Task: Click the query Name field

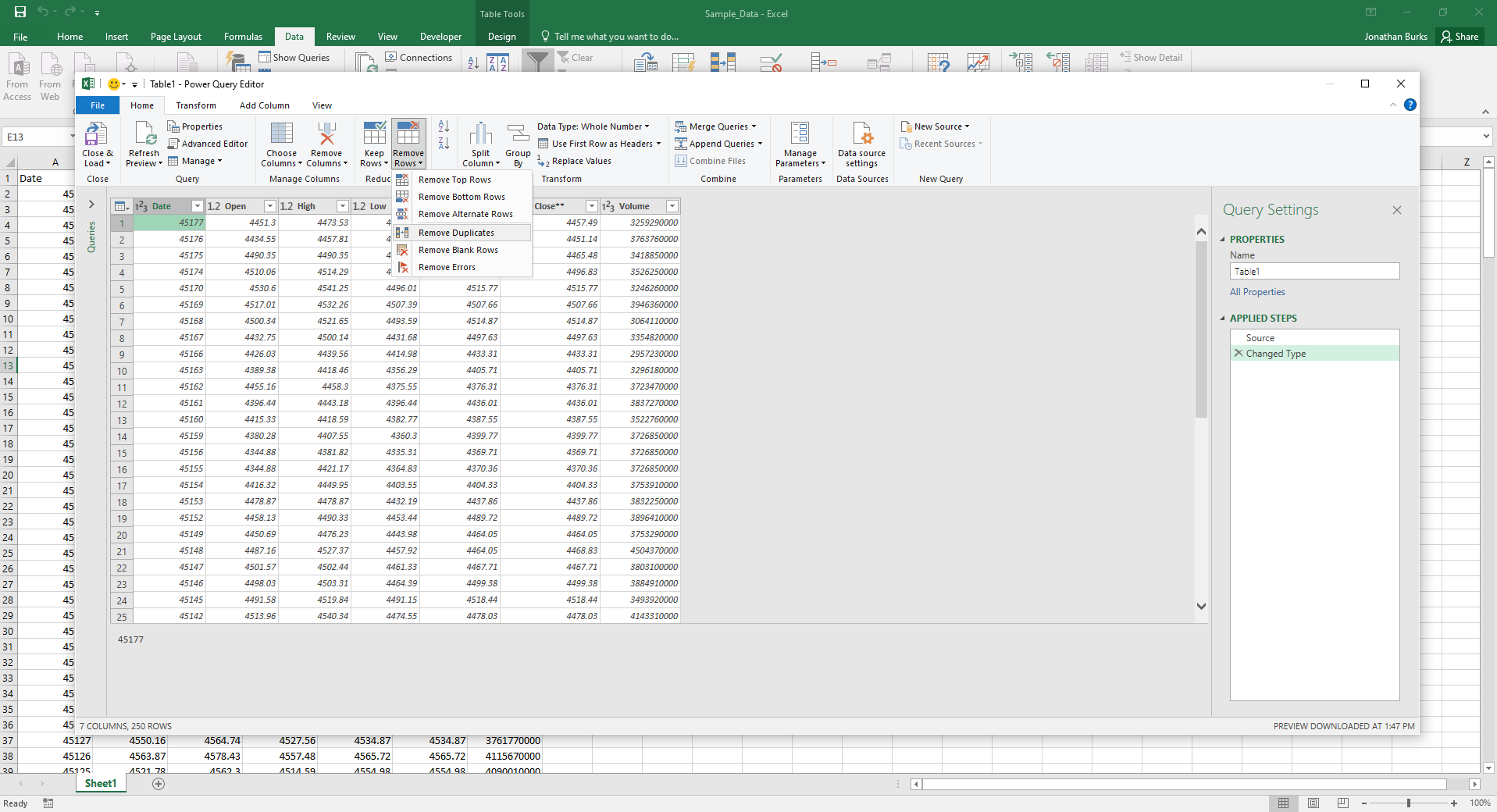Action: pos(1315,271)
